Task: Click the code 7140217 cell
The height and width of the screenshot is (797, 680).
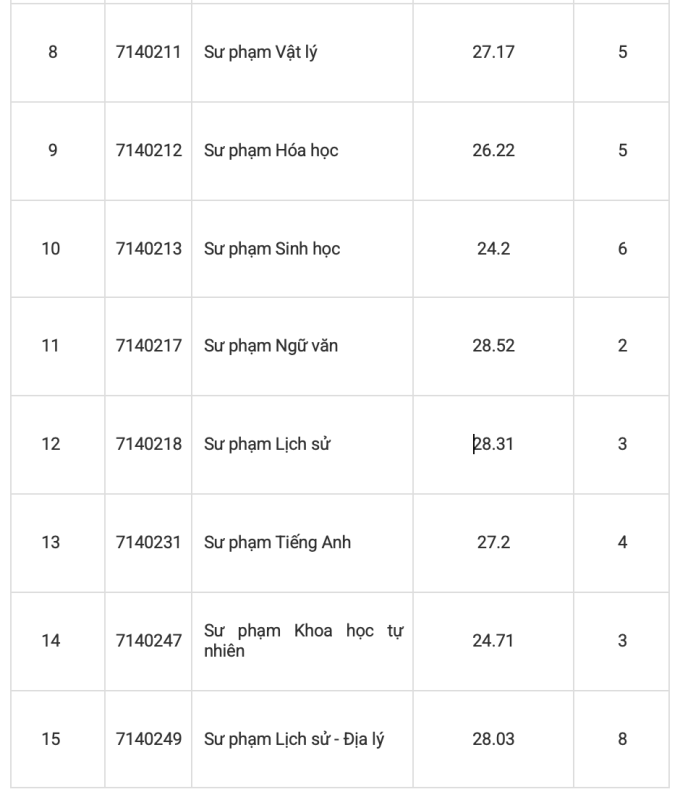Action: (148, 346)
